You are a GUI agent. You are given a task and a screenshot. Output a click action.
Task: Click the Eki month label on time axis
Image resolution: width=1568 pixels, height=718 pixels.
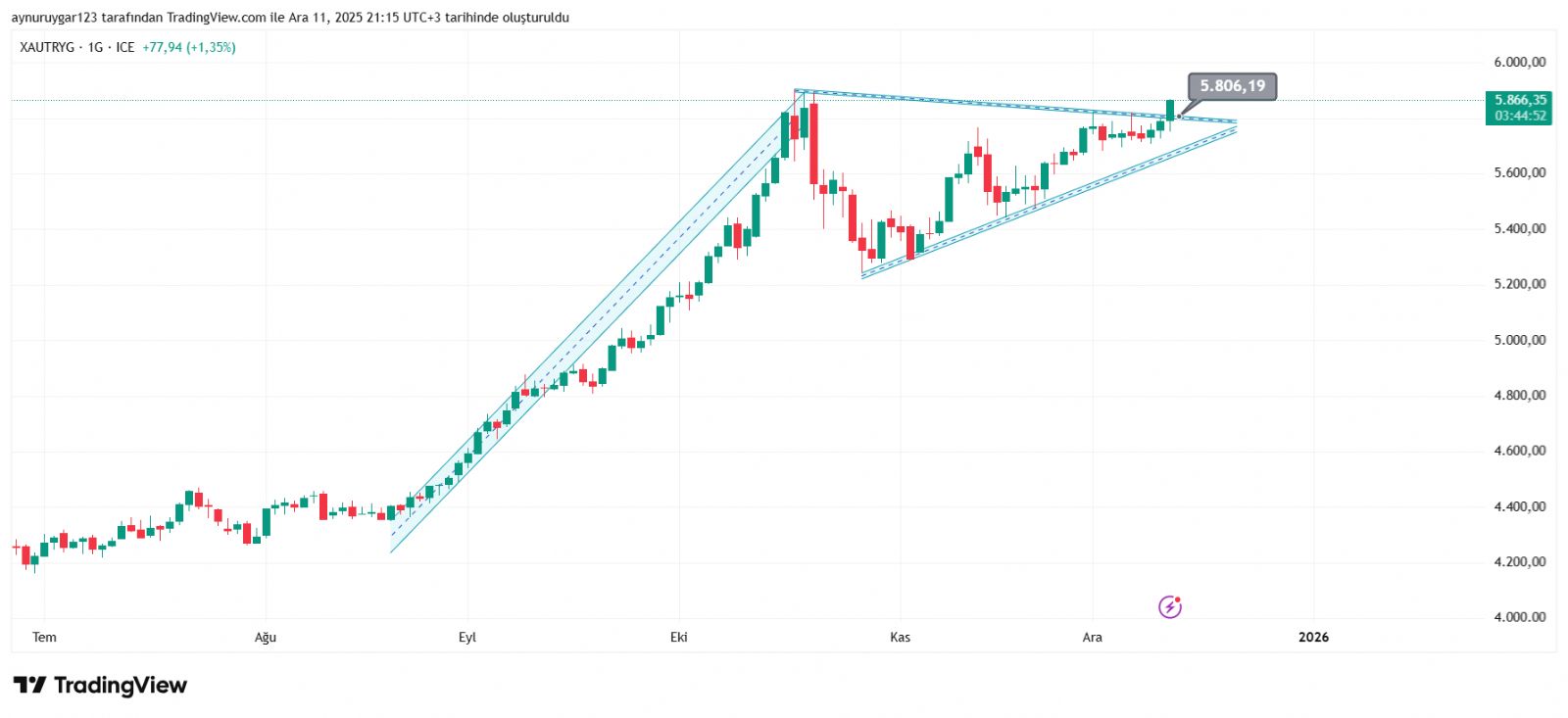coord(678,638)
